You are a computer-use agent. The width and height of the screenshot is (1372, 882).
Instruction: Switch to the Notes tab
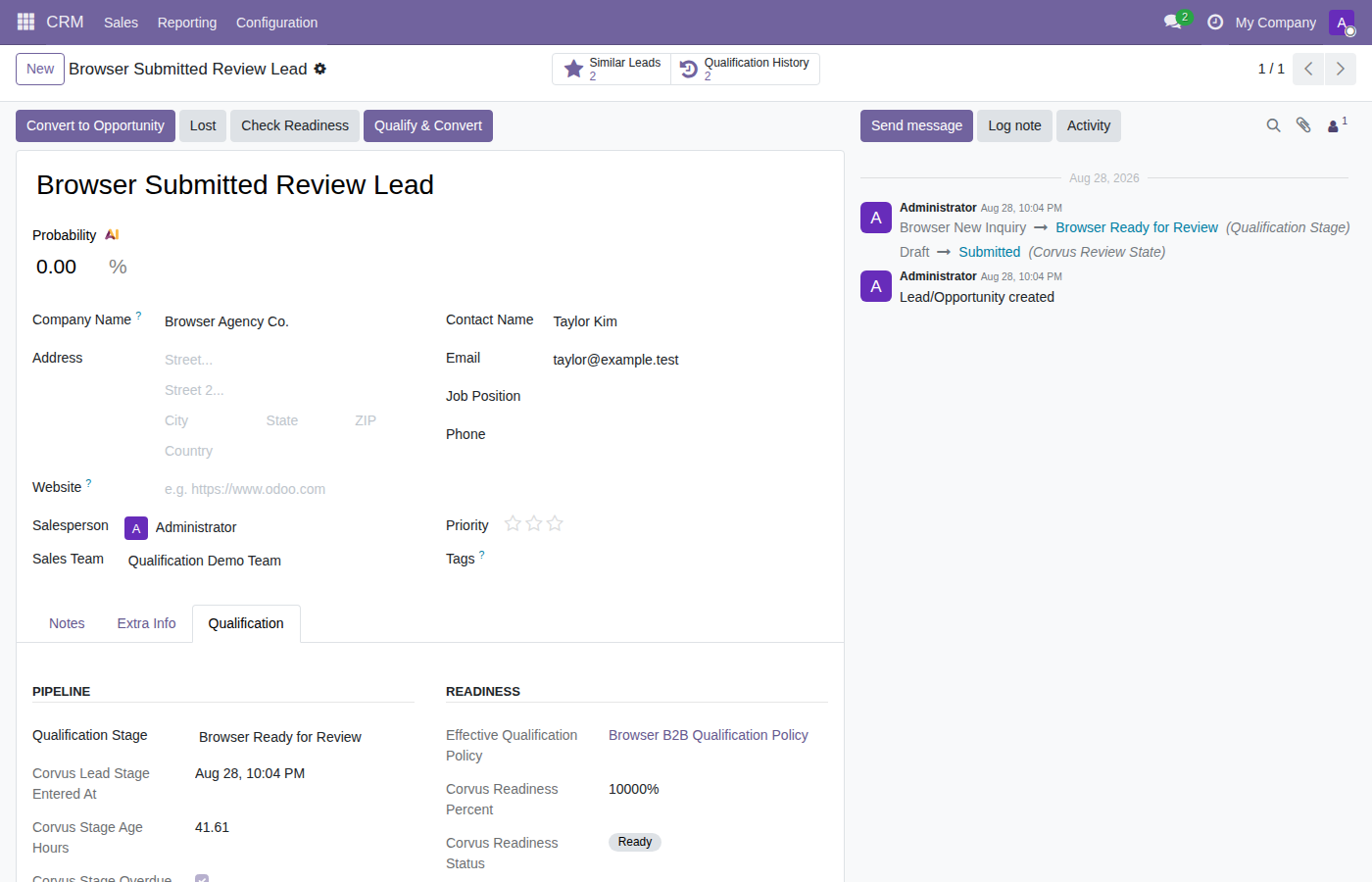(67, 623)
